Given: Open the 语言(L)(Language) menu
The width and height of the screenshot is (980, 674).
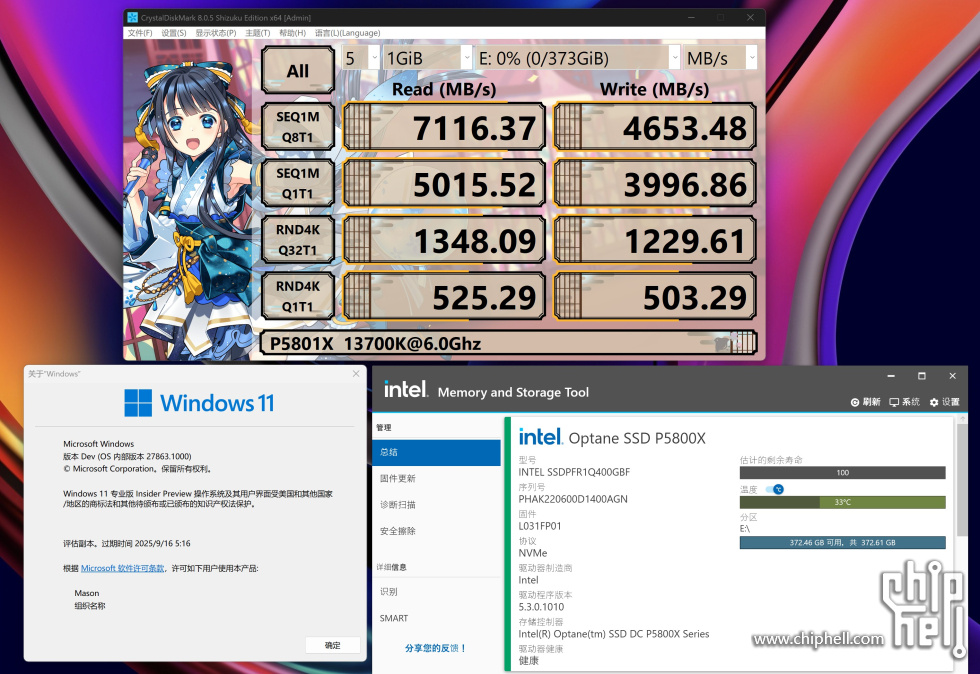Looking at the screenshot, I should point(348,33).
